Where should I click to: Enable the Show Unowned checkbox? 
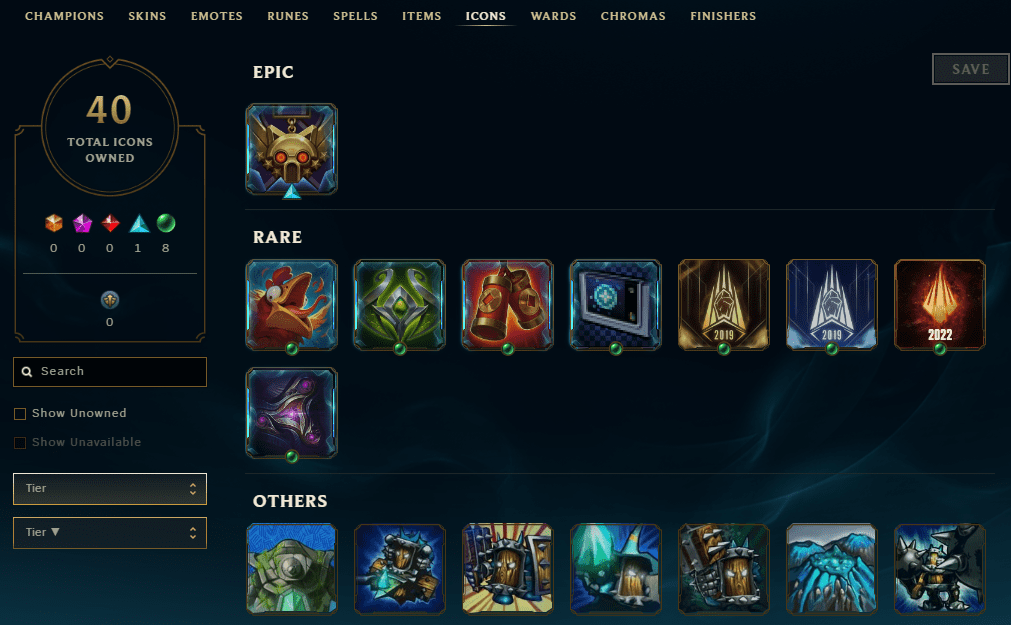click(x=20, y=413)
